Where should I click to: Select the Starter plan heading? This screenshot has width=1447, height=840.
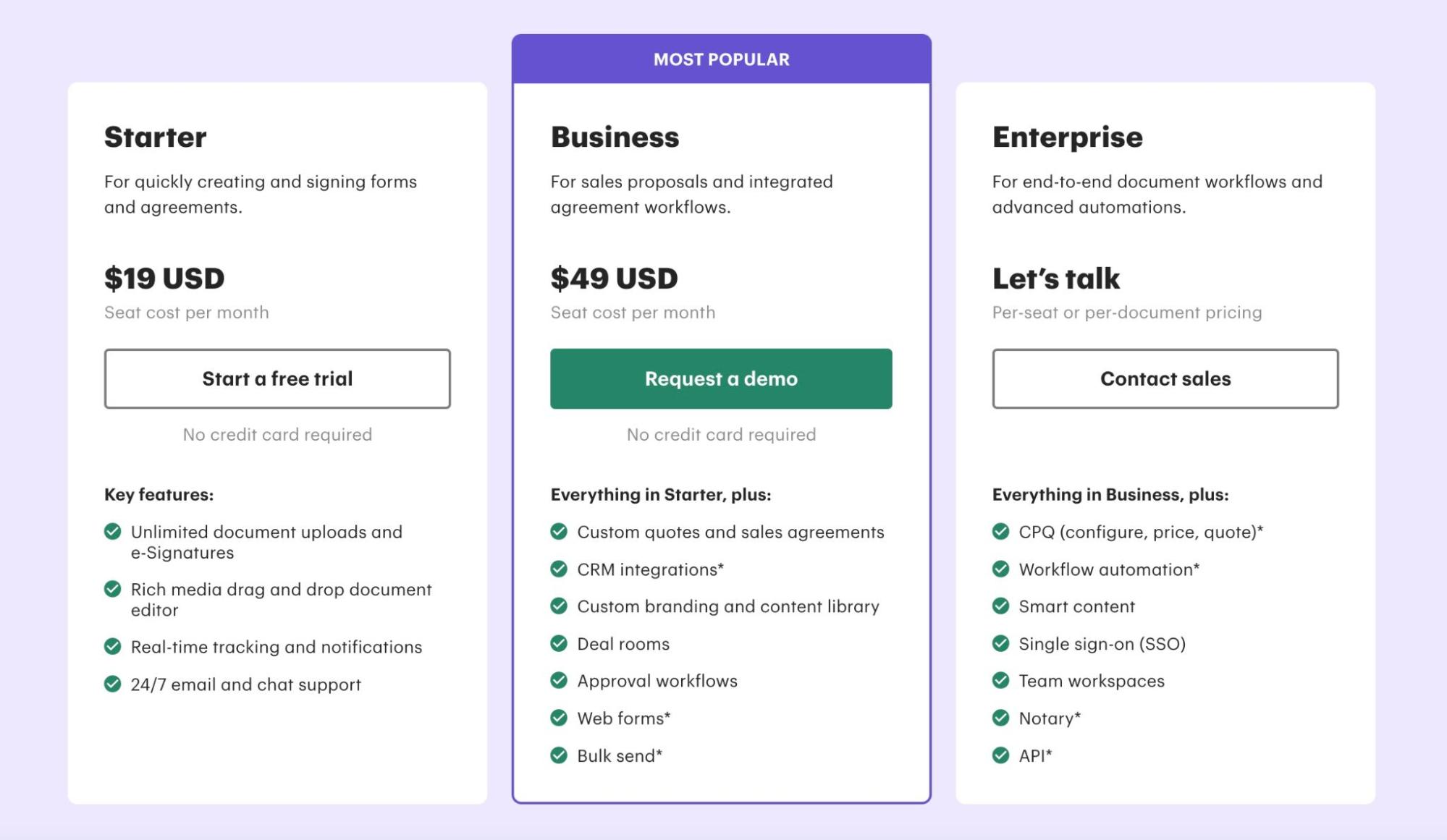click(156, 137)
